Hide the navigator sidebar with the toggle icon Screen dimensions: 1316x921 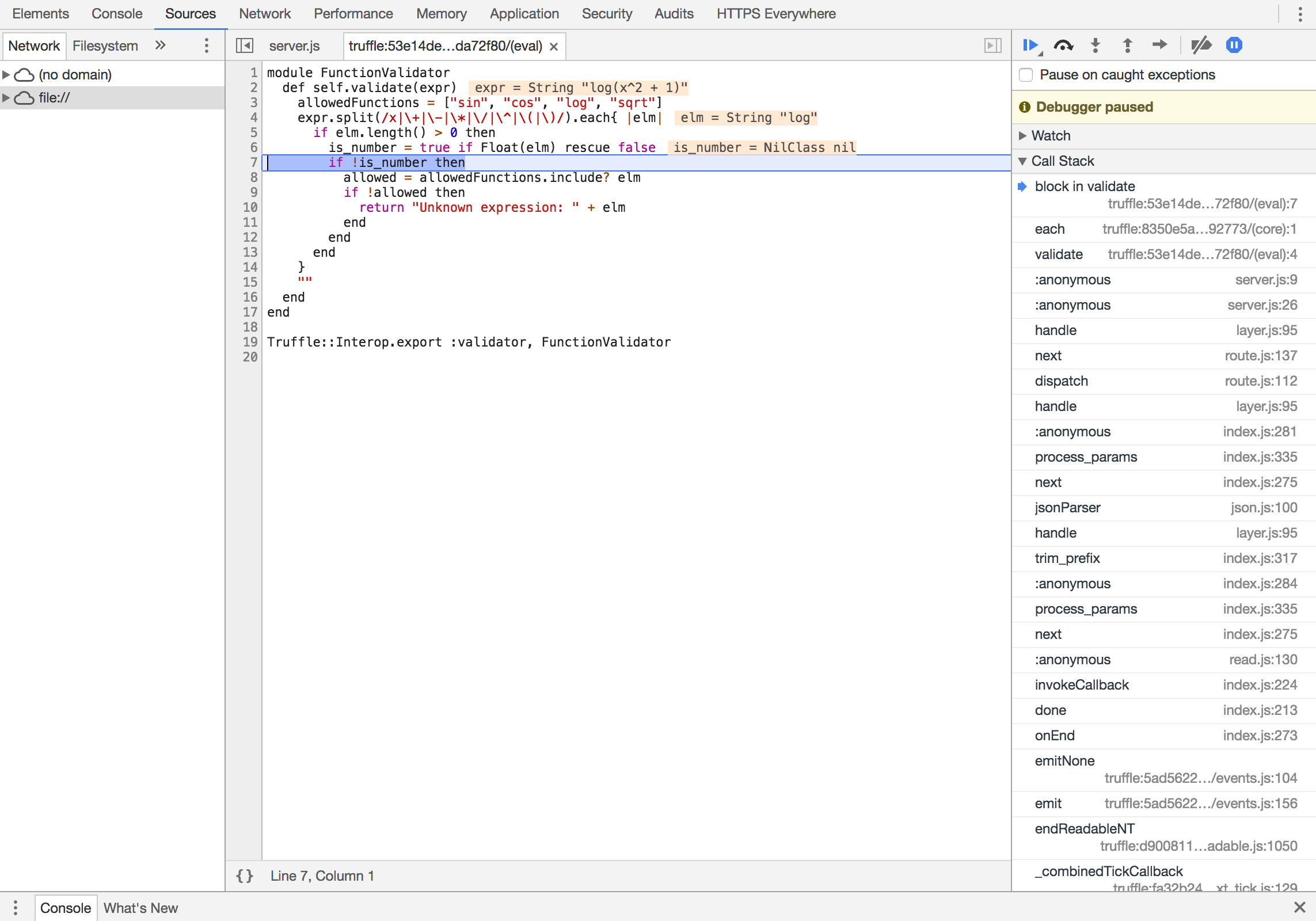click(x=244, y=45)
